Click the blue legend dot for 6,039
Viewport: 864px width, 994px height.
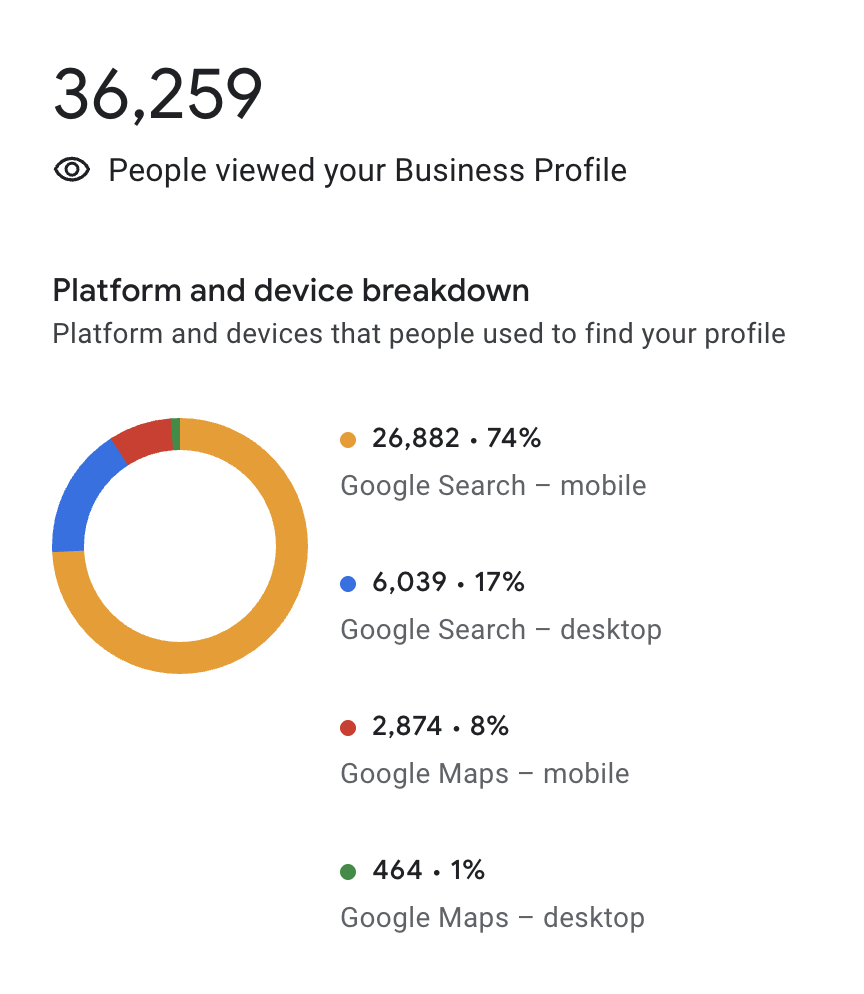point(348,583)
